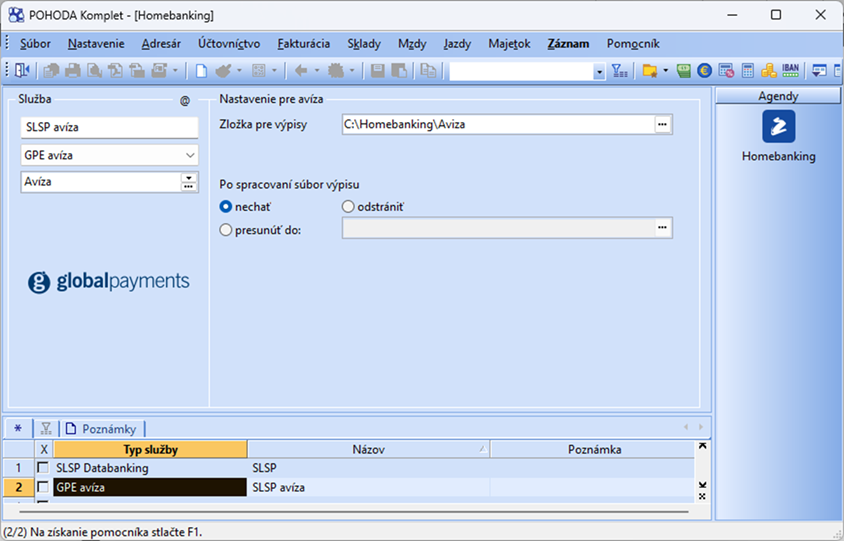
Task: Open the Adresár menu
Action: (161, 44)
